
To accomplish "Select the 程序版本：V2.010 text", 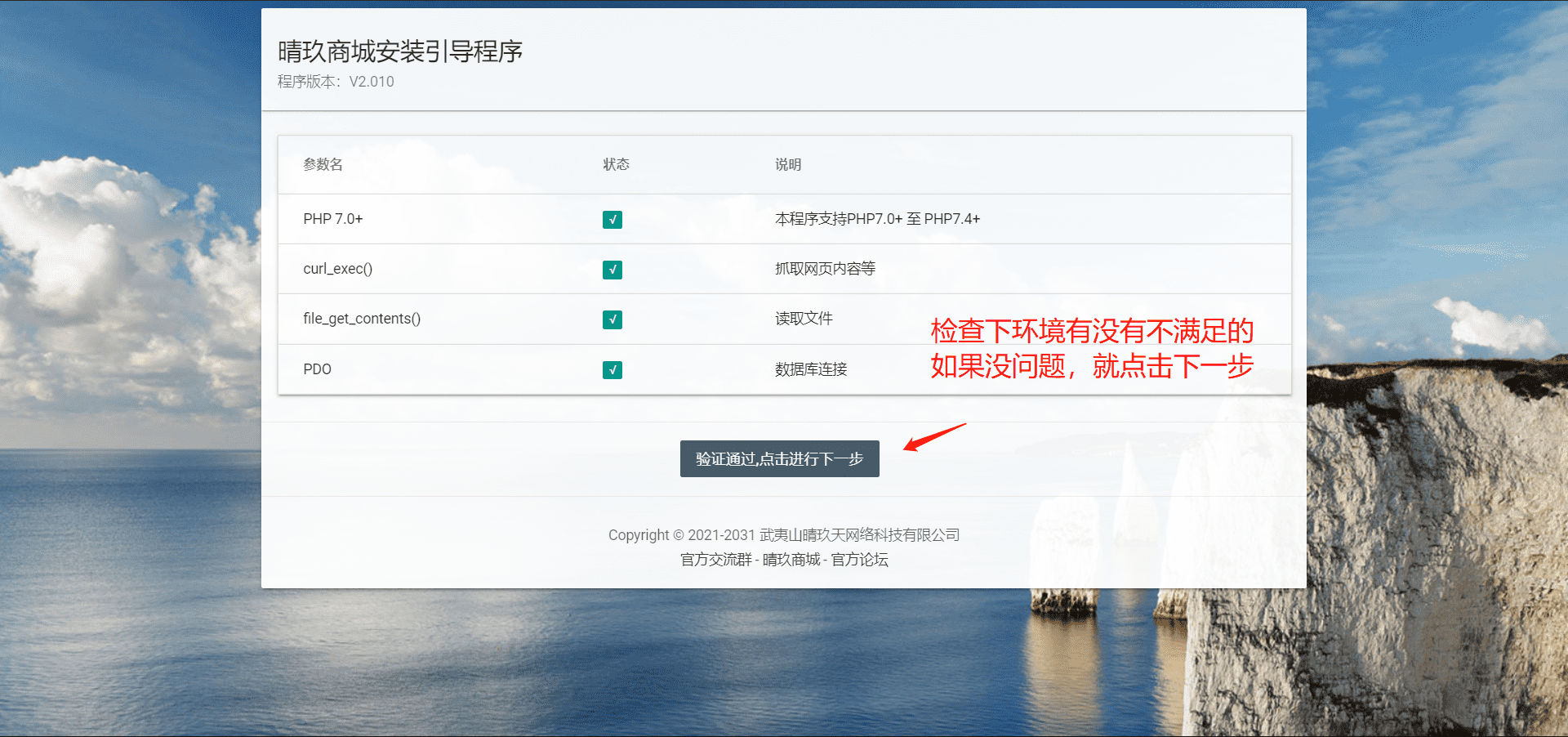I will click(x=336, y=82).
